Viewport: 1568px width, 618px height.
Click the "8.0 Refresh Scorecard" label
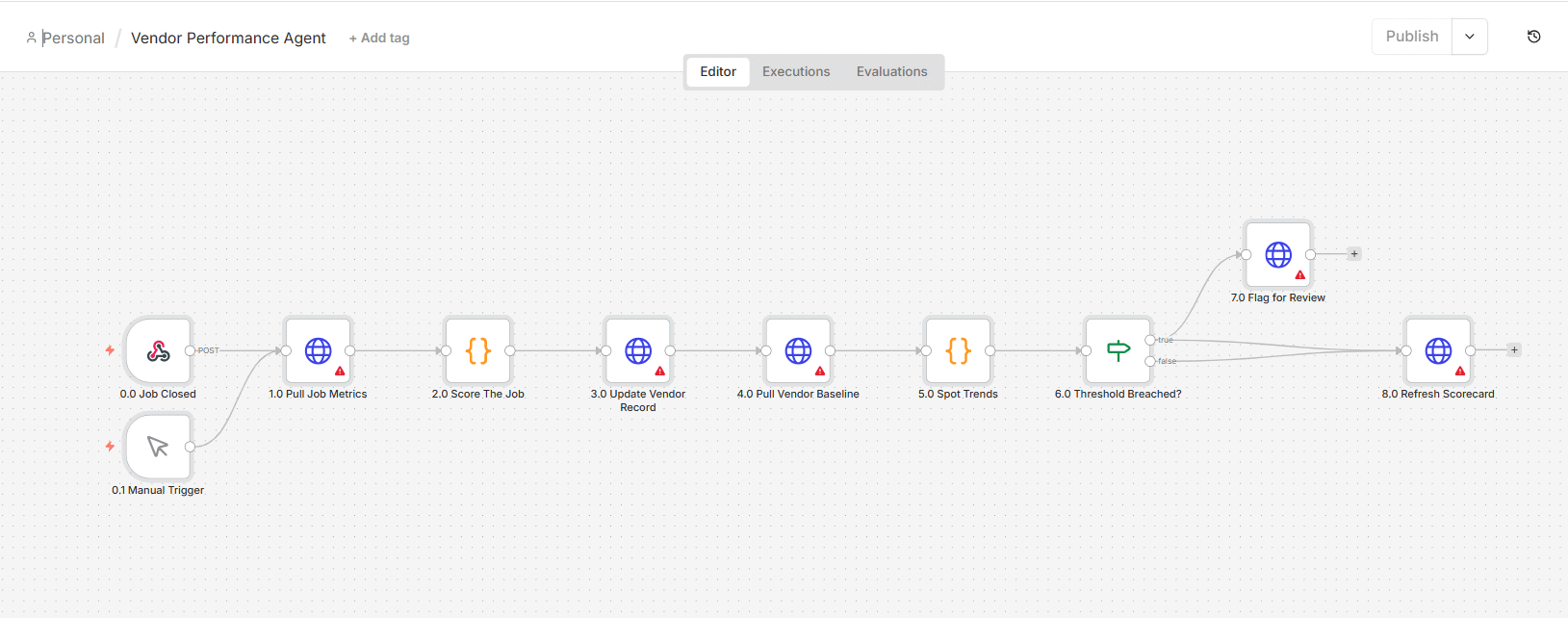(x=1438, y=394)
